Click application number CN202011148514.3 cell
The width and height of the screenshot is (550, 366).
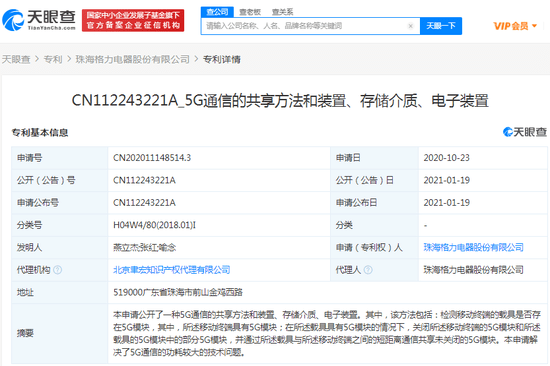(219, 158)
